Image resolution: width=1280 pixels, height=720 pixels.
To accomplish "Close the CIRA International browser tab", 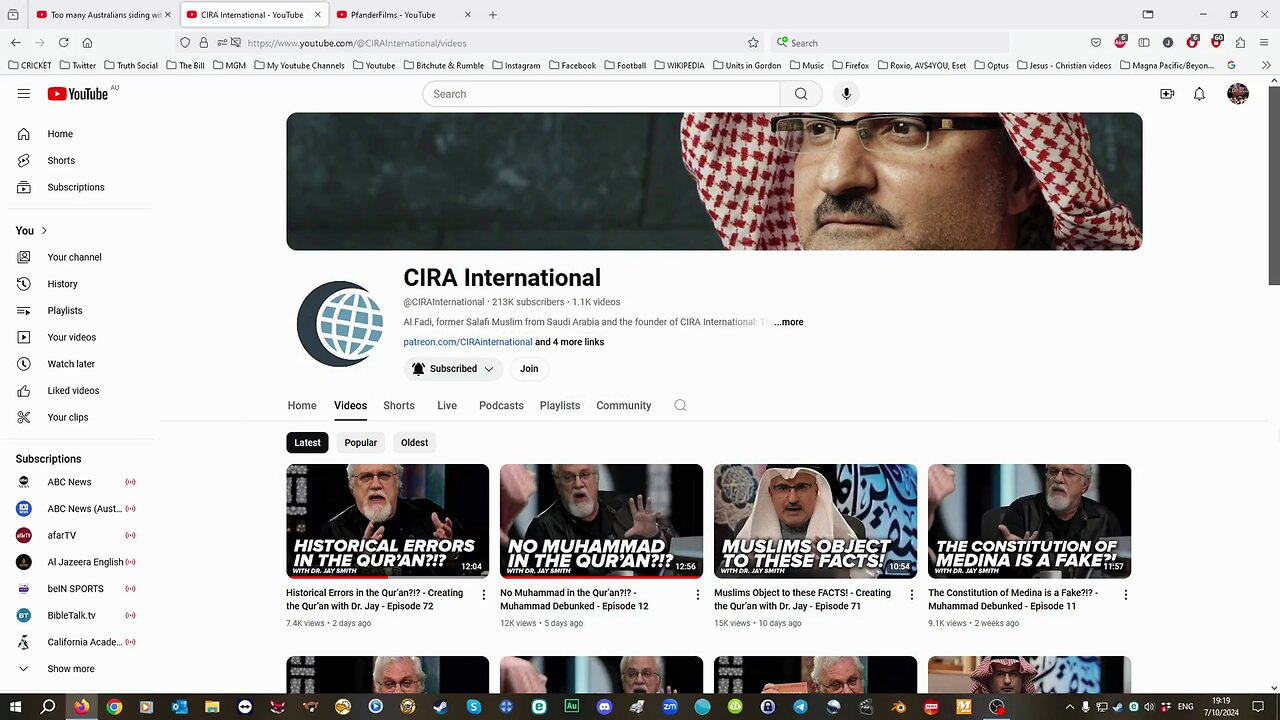I will 318,15.
